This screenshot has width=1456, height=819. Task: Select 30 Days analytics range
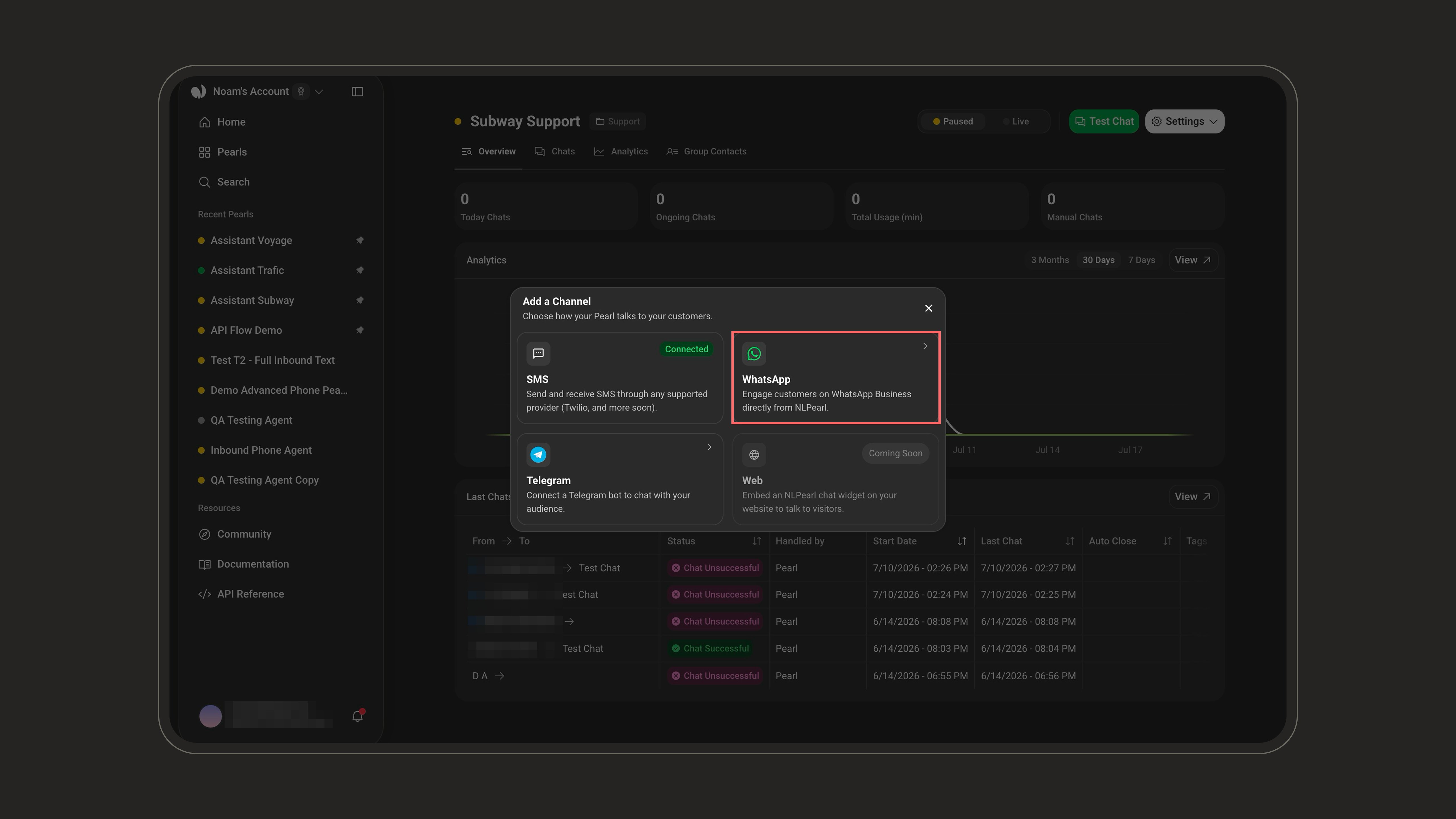(x=1098, y=260)
